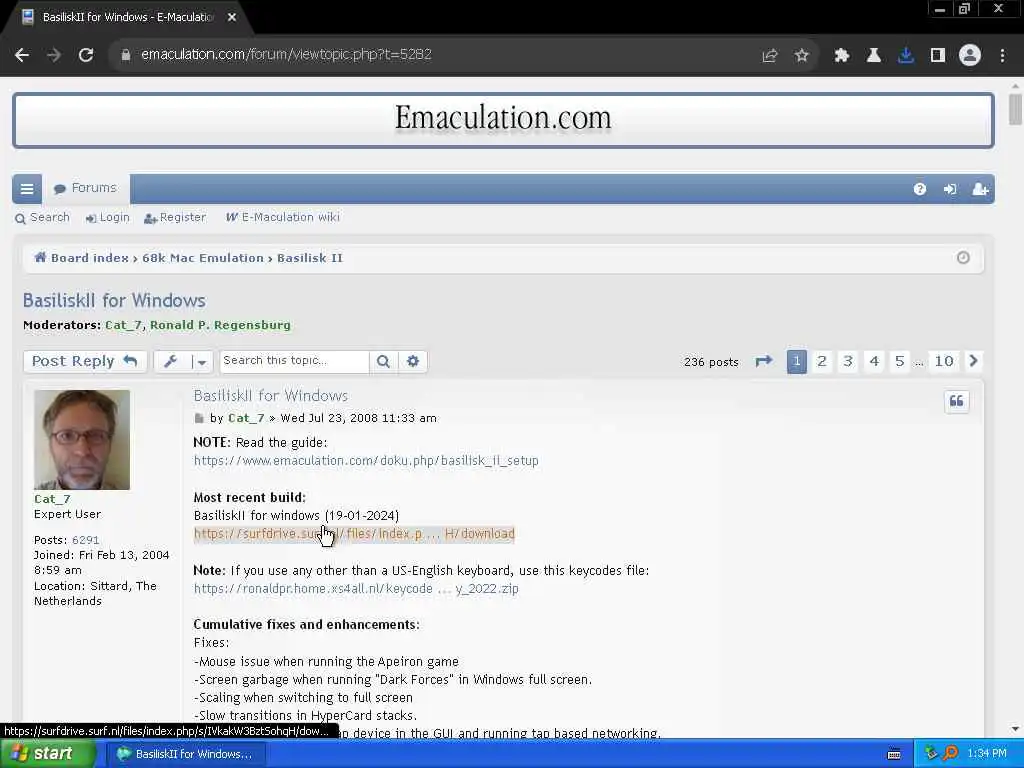Select the BasiliskII for Windows browser tab
The width and height of the screenshot is (1024, 768).
tap(127, 18)
